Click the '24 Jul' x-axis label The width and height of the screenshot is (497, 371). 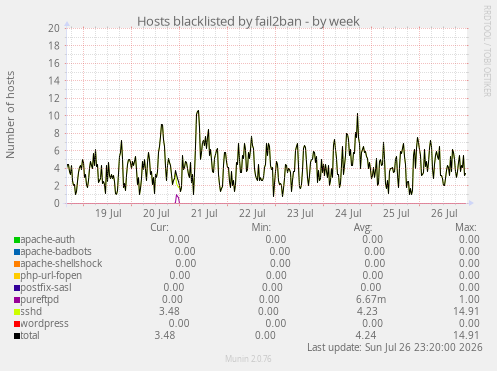tap(348, 213)
